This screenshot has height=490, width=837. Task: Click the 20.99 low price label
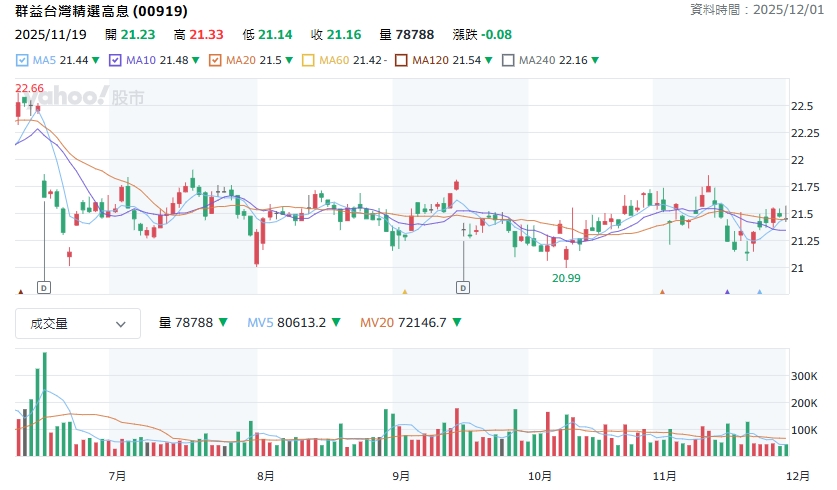pos(566,278)
